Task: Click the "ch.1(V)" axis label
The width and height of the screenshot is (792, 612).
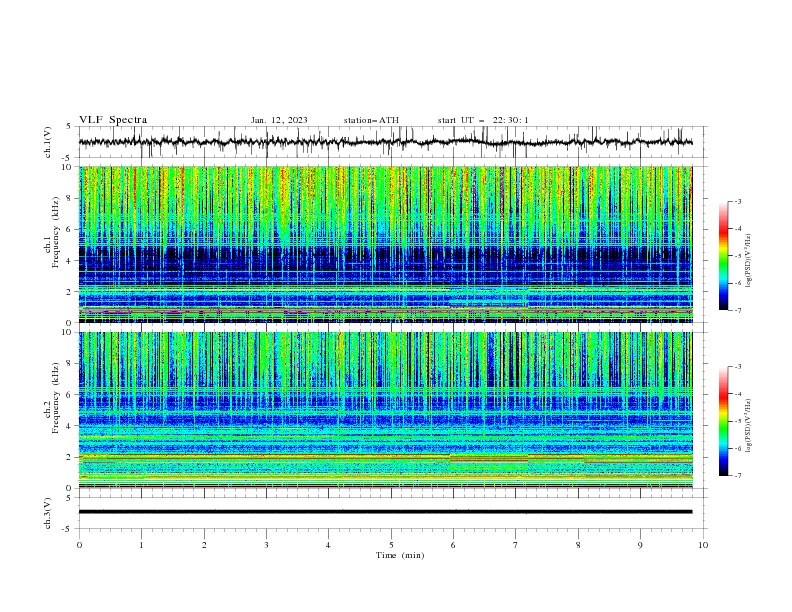Action: click(x=48, y=142)
